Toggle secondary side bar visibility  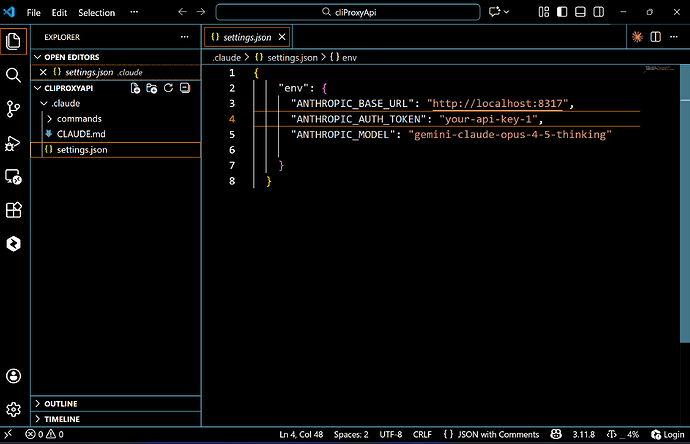pos(598,12)
